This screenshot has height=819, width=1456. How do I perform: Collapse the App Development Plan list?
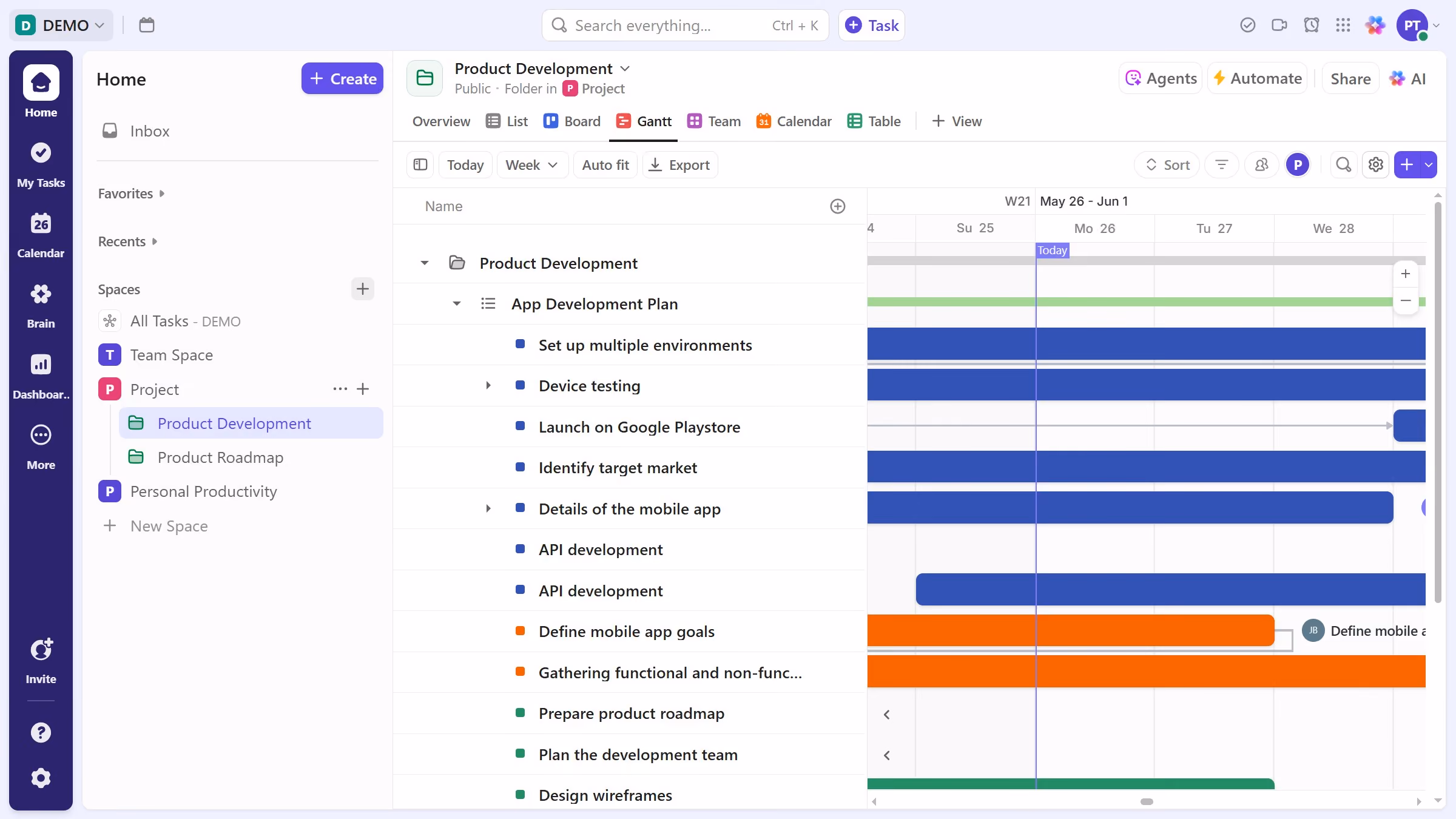click(x=457, y=303)
